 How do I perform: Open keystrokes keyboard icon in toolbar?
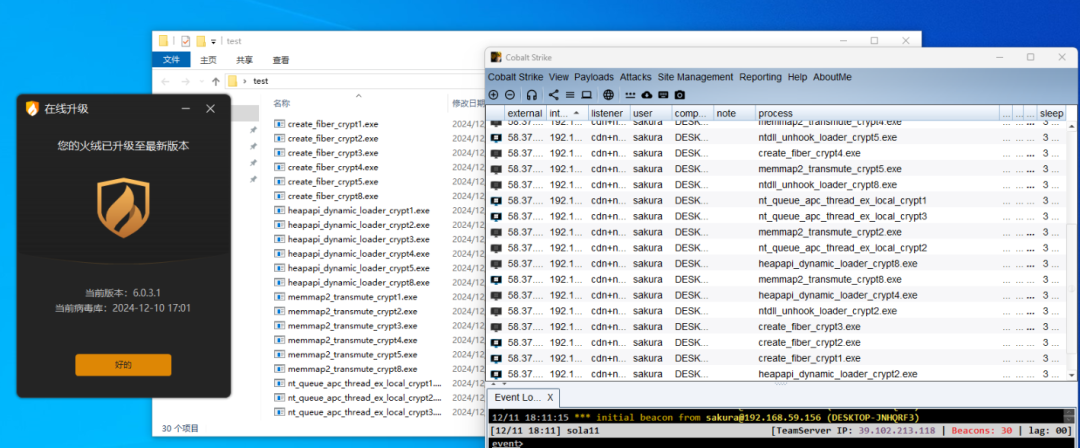pos(663,94)
